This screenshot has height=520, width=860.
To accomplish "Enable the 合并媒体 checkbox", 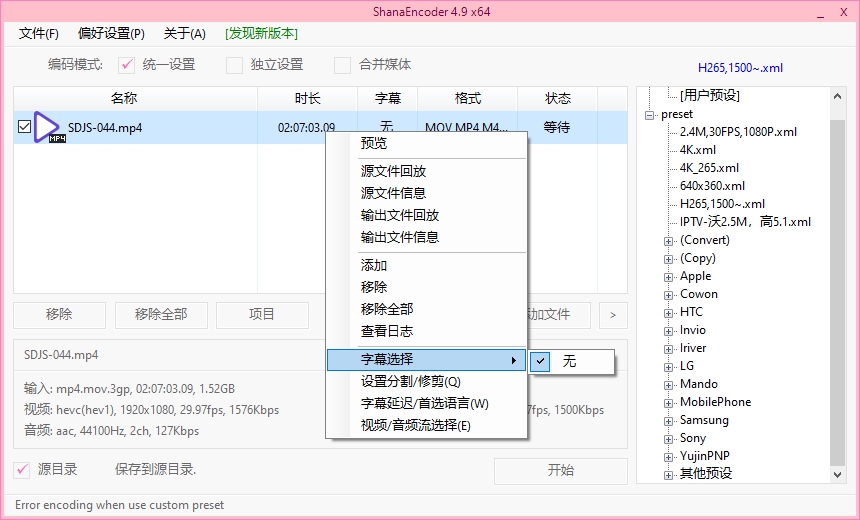I will pos(342,65).
